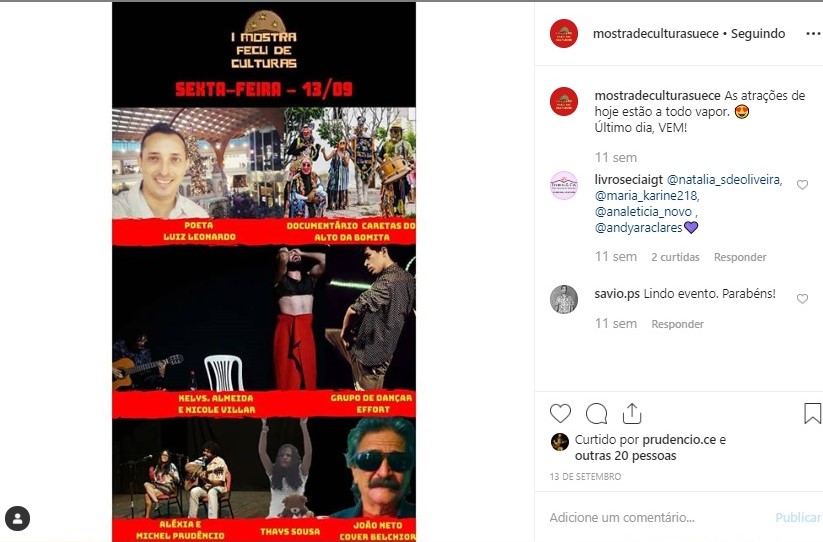Open the savio.ps commenter avatar
The height and width of the screenshot is (542, 823).
click(564, 300)
